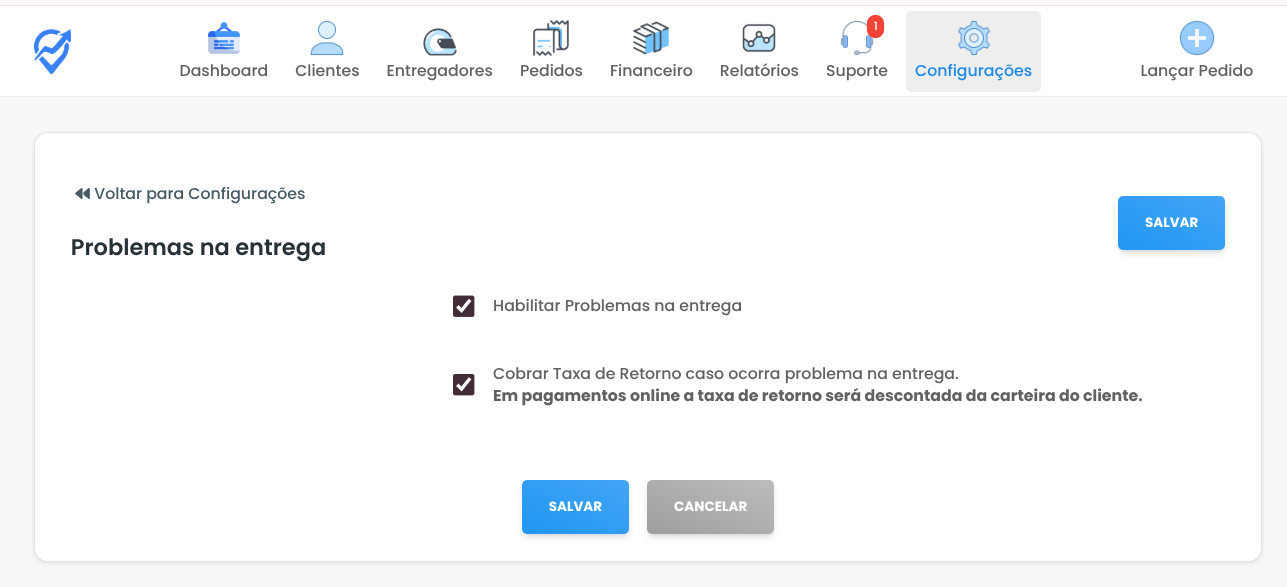Screen dimensions: 1287x587
Task: Click the Lançar Pedido plus icon
Action: pyautogui.click(x=1196, y=40)
